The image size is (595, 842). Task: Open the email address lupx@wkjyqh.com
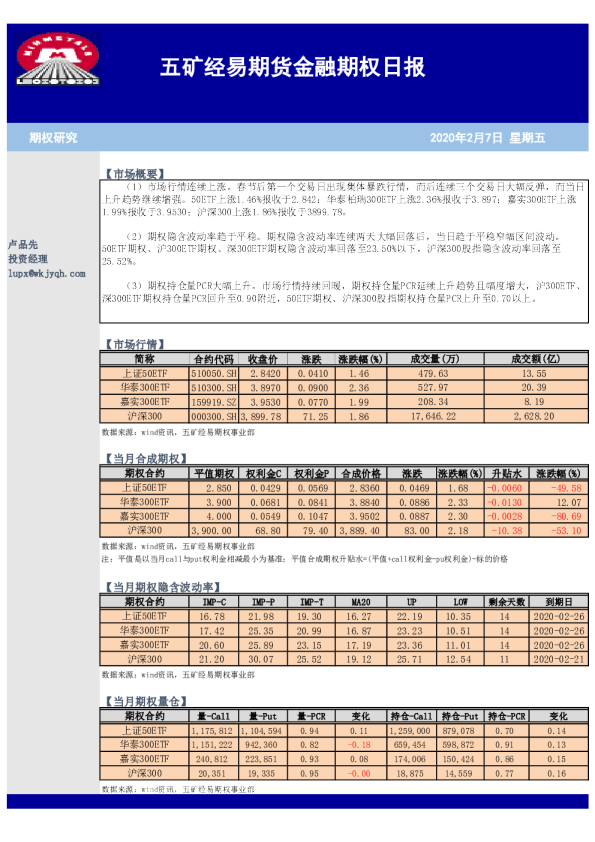[47, 273]
